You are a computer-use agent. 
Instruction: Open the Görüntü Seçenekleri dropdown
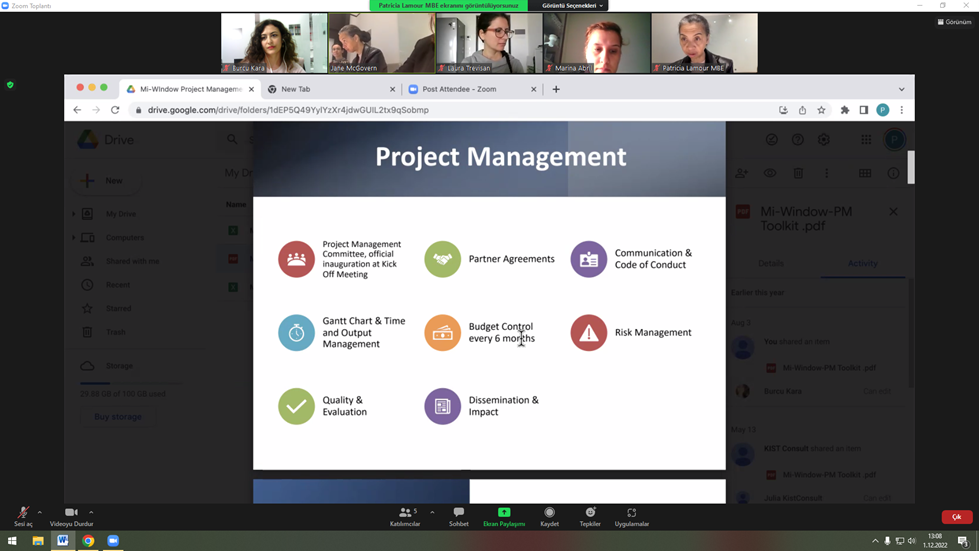coord(573,6)
